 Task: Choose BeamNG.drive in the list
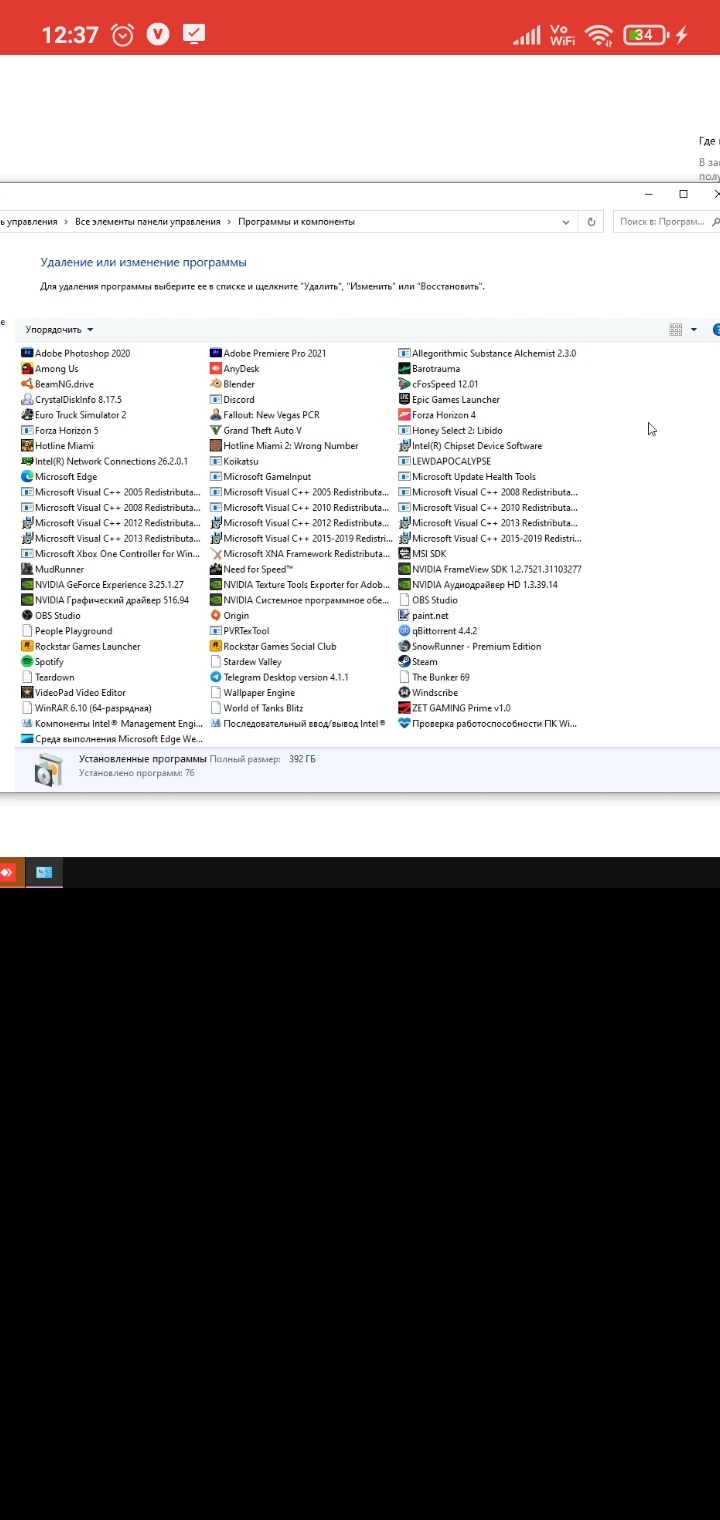coord(58,384)
